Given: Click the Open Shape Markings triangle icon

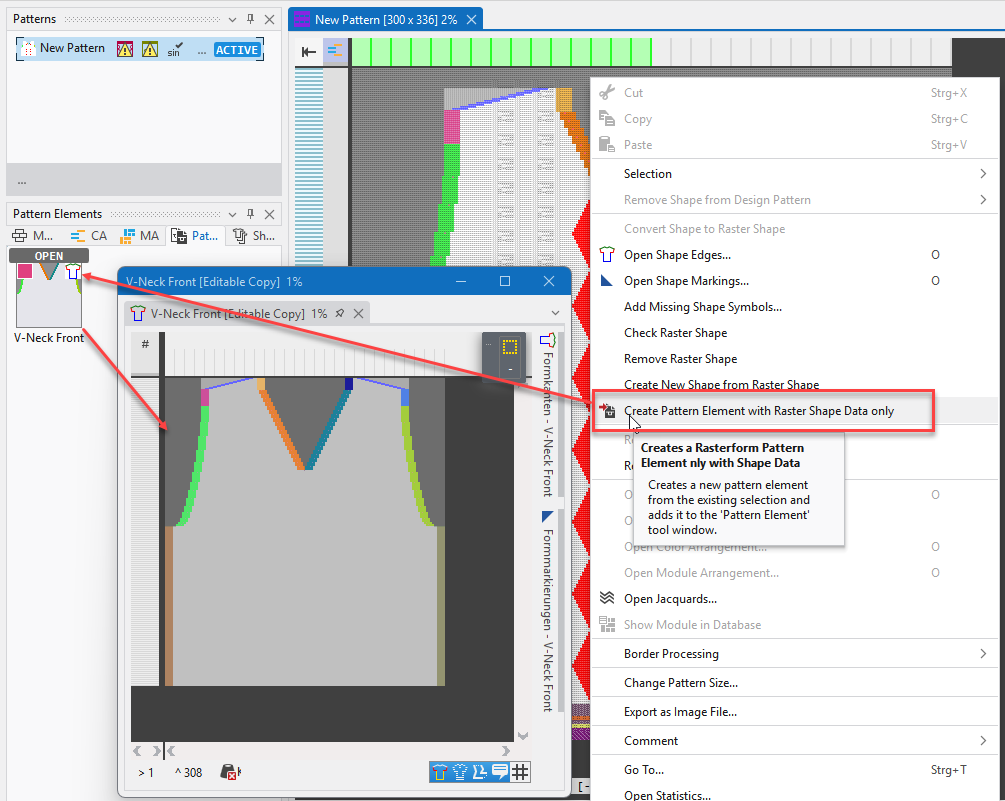Looking at the screenshot, I should click(x=606, y=281).
